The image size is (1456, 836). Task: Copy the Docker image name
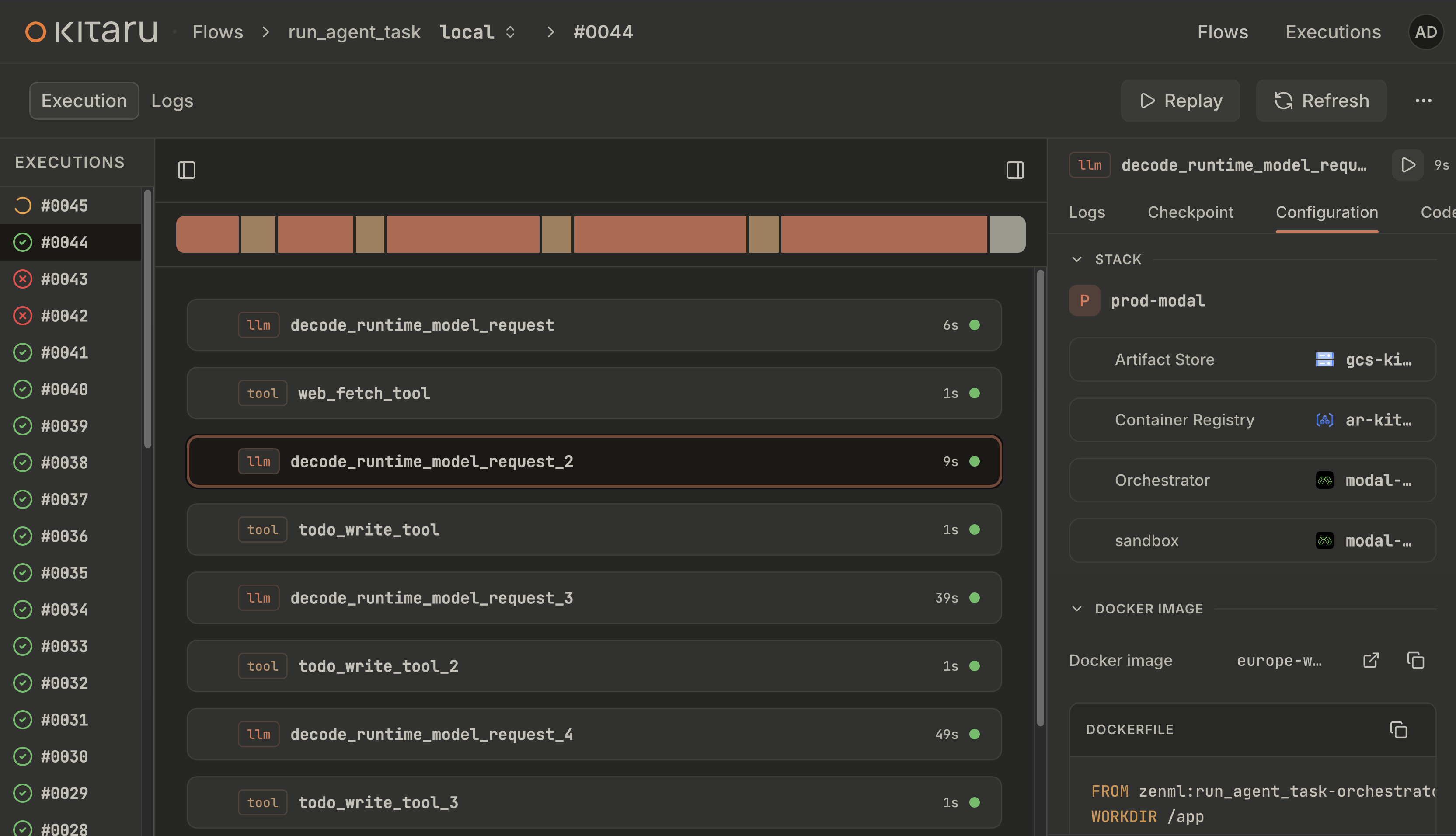pyautogui.click(x=1415, y=660)
